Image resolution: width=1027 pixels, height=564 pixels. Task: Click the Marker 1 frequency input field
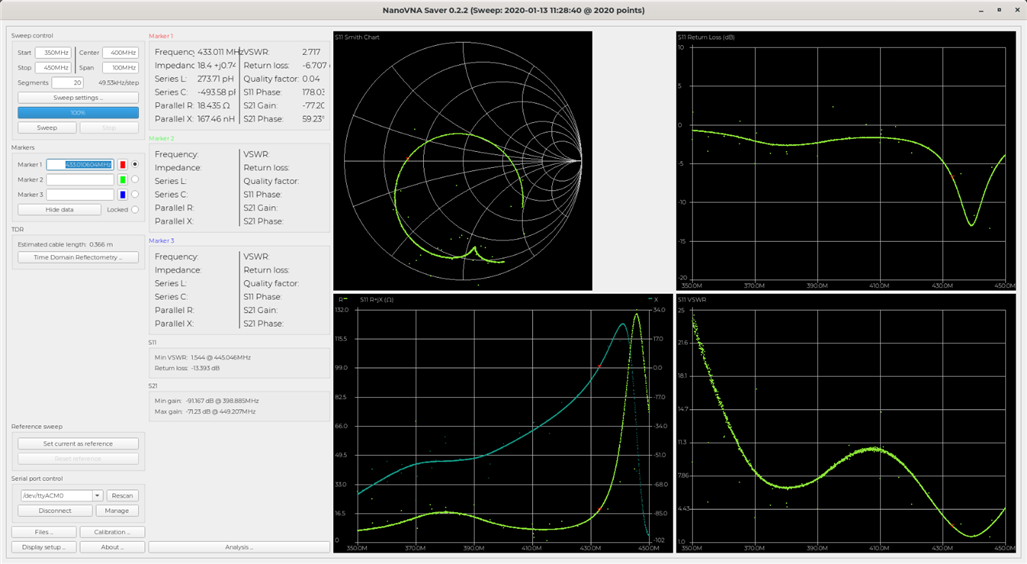(x=80, y=164)
